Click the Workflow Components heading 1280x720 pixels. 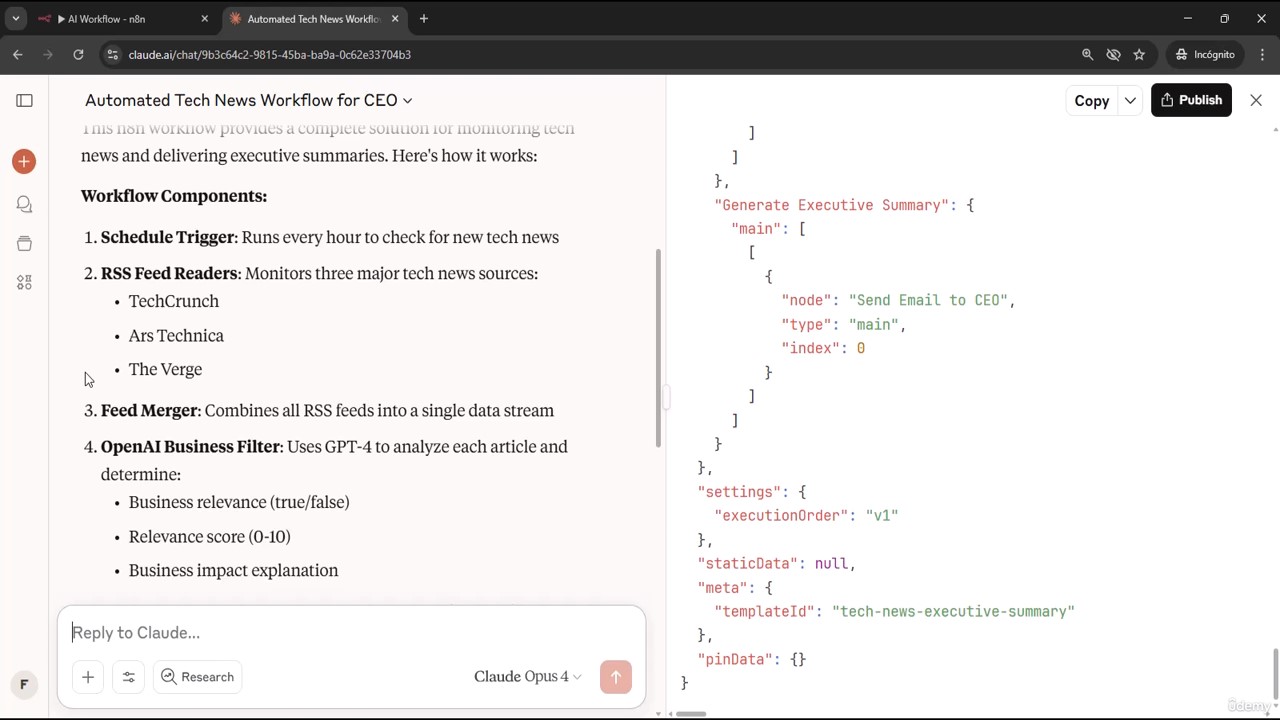coord(174,196)
